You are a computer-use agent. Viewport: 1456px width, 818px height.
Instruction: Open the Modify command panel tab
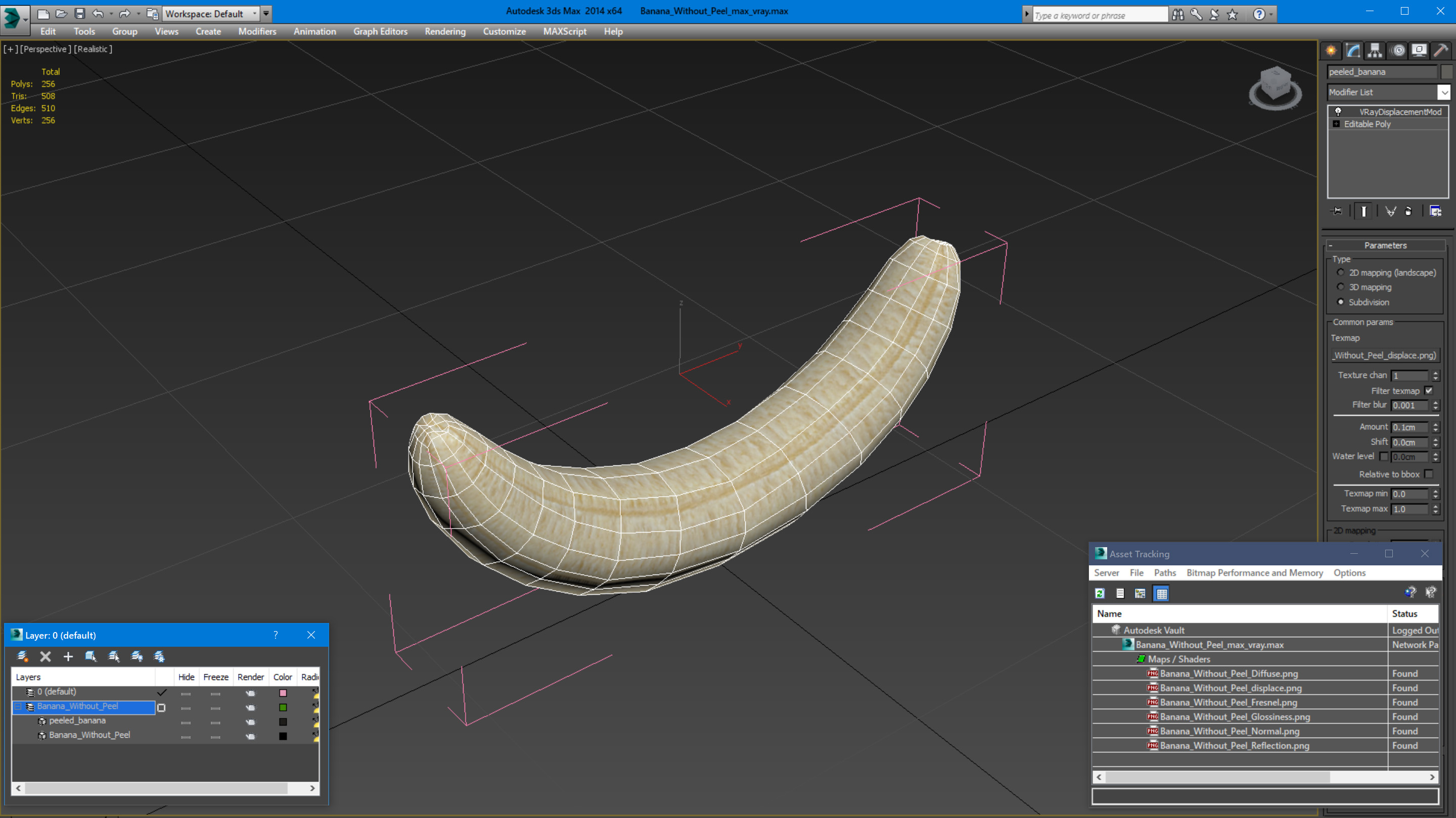1352,51
